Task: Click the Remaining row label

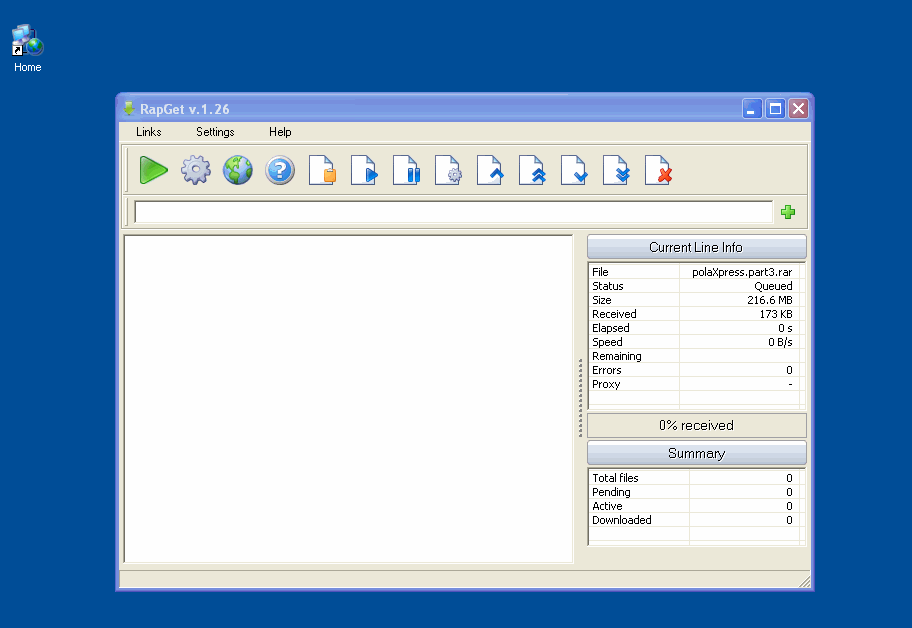Action: (x=617, y=356)
